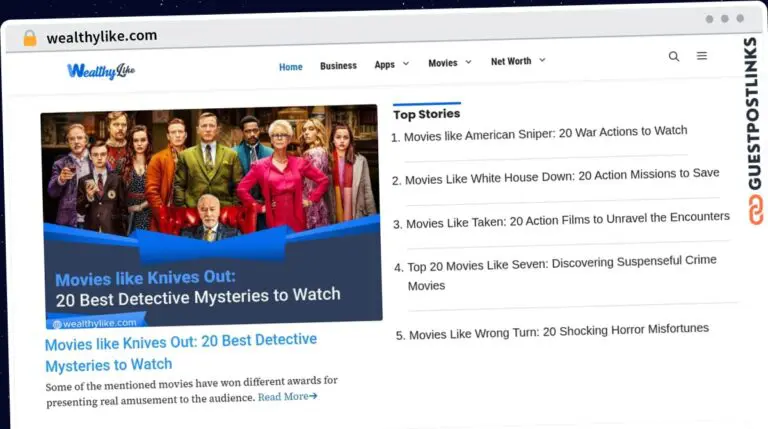Expand the Net Worth dropdown menu
Image resolution: width=768 pixels, height=429 pixels.
[518, 61]
